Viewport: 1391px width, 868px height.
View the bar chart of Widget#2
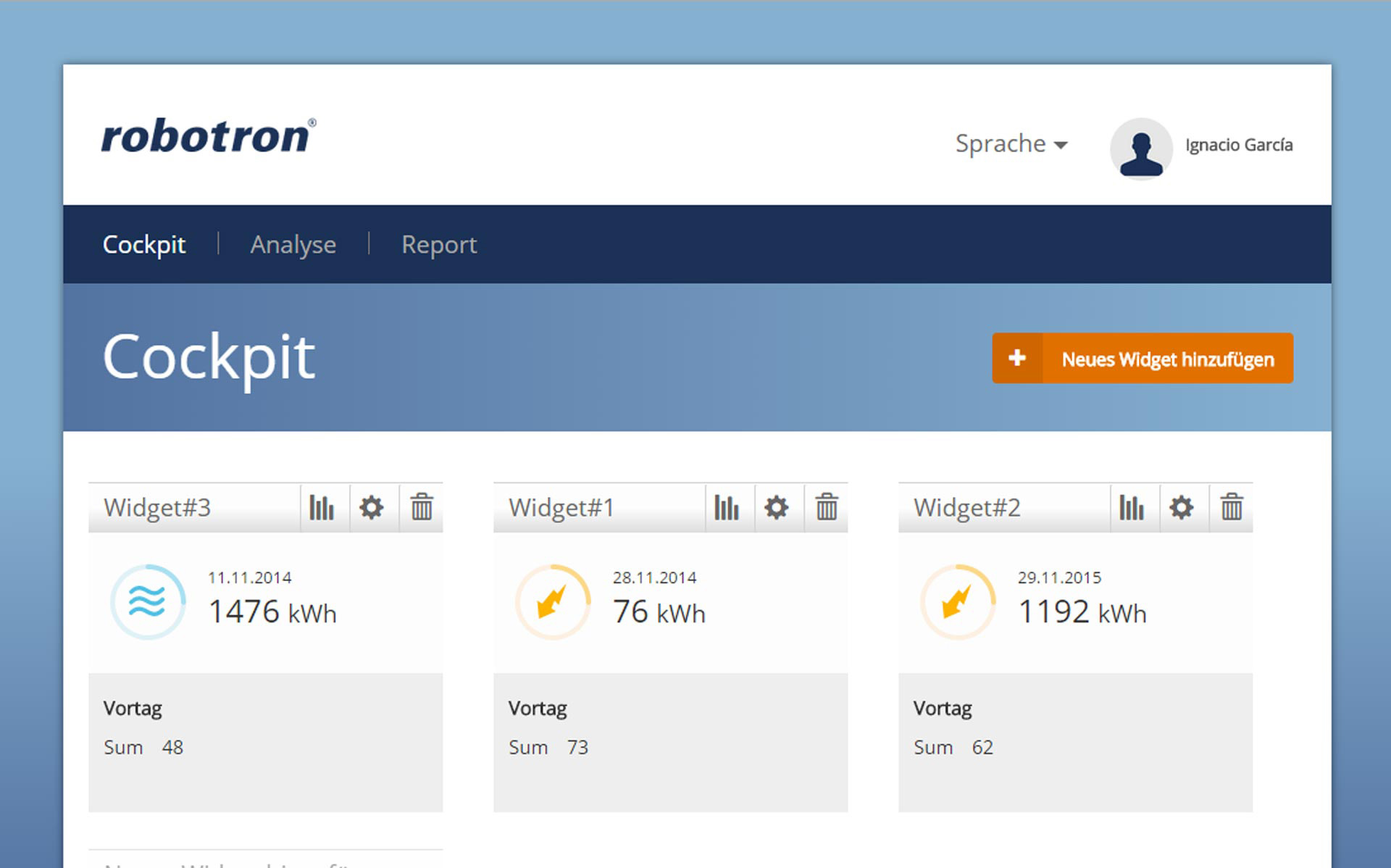(1132, 508)
